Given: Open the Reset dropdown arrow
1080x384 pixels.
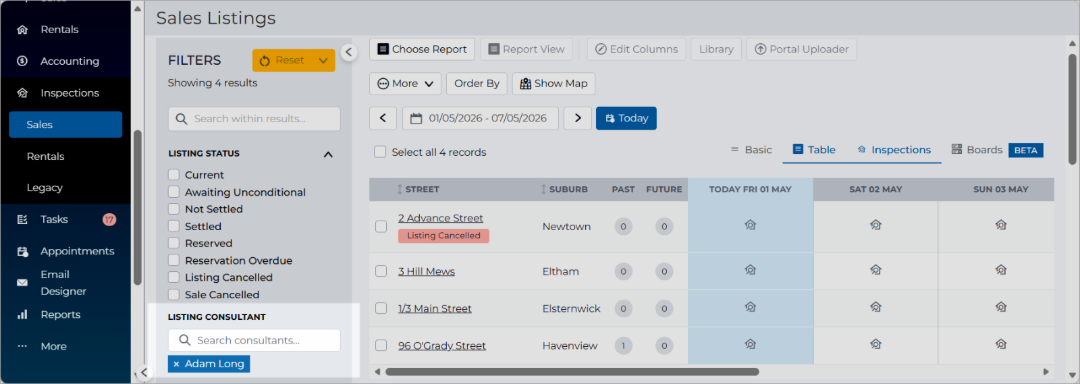Looking at the screenshot, I should pyautogui.click(x=324, y=61).
